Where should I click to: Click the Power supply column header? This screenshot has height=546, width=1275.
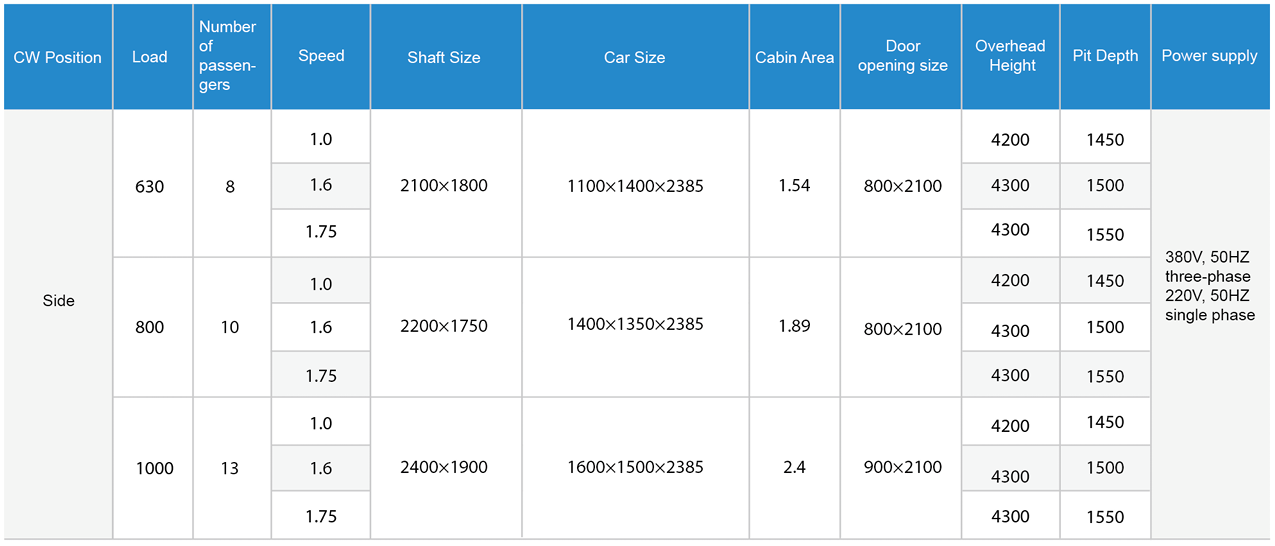coord(1209,56)
